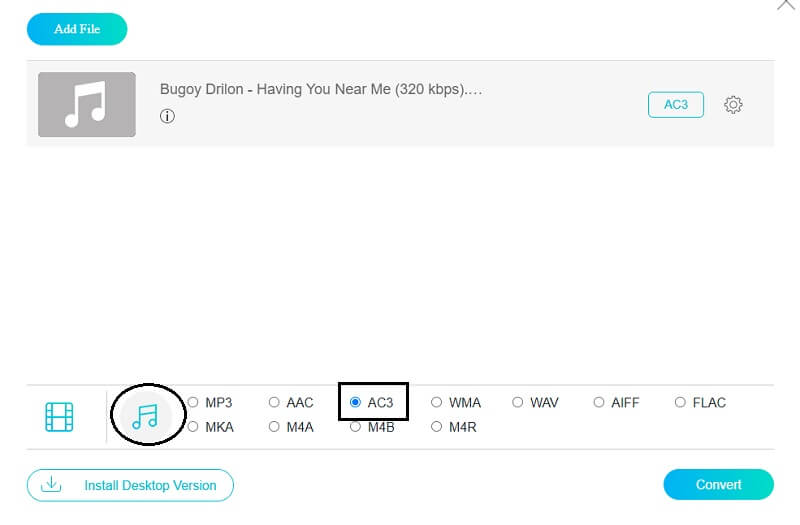Select the AC3 radio option
Screen dimensions: 800x525
click(x=356, y=403)
